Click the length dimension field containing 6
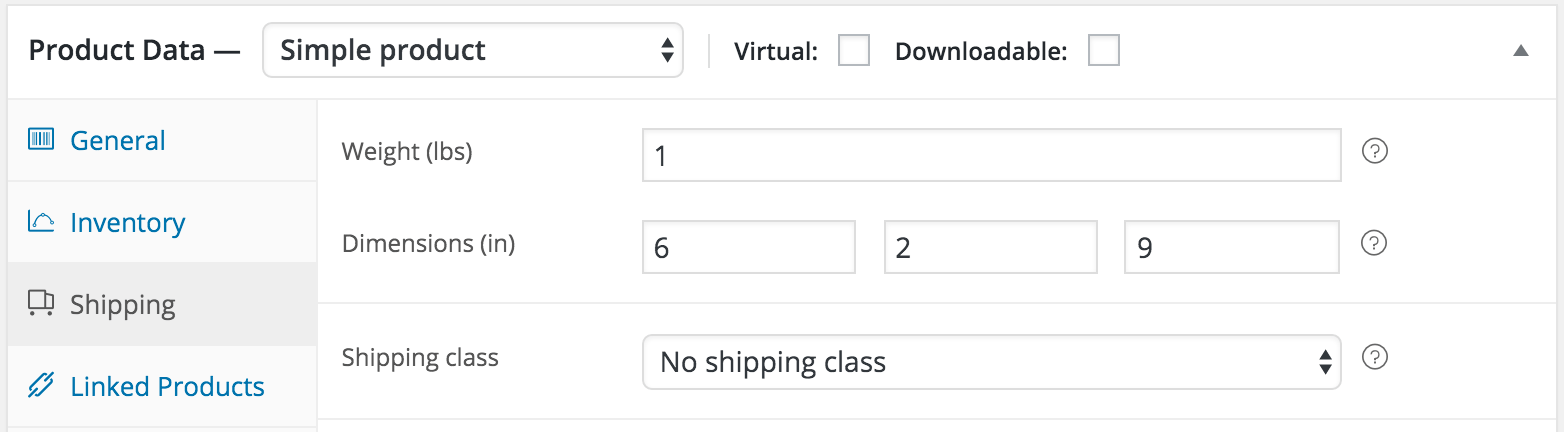The height and width of the screenshot is (432, 1564). [749, 247]
